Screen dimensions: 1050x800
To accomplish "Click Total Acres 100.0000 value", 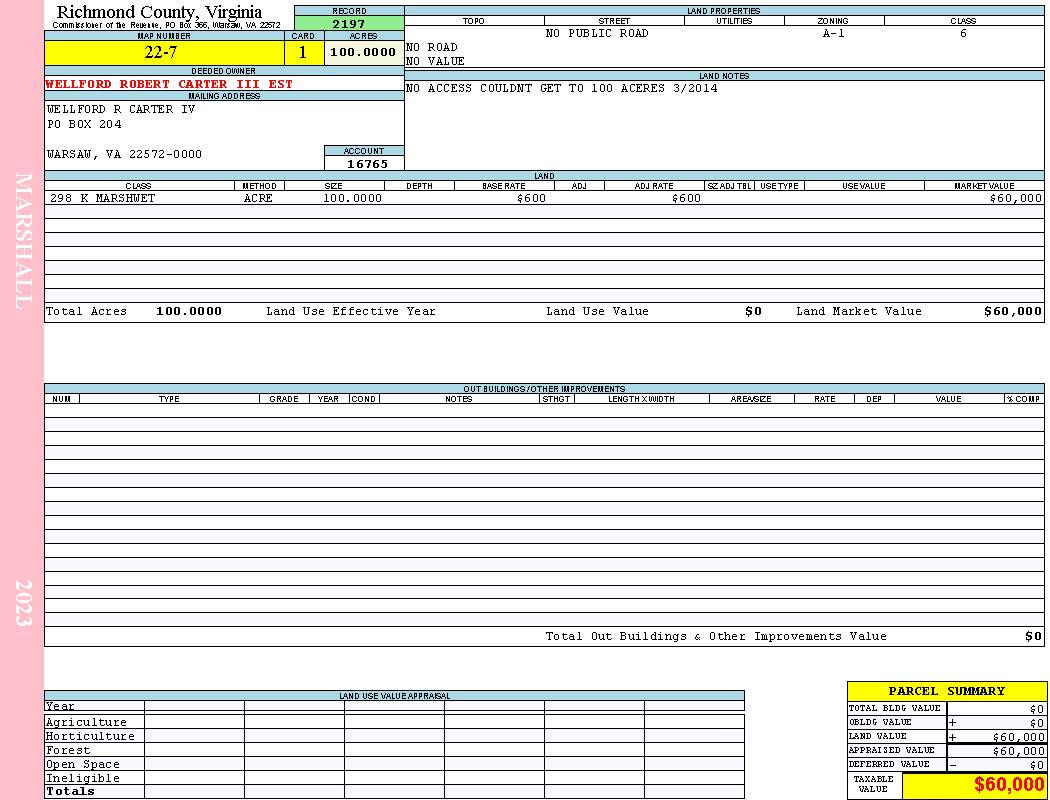I will point(189,311).
